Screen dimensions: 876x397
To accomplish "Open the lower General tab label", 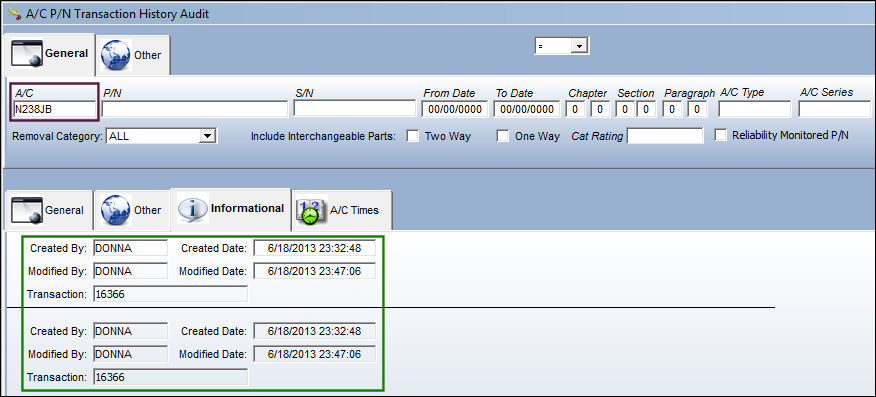I will tap(64, 211).
